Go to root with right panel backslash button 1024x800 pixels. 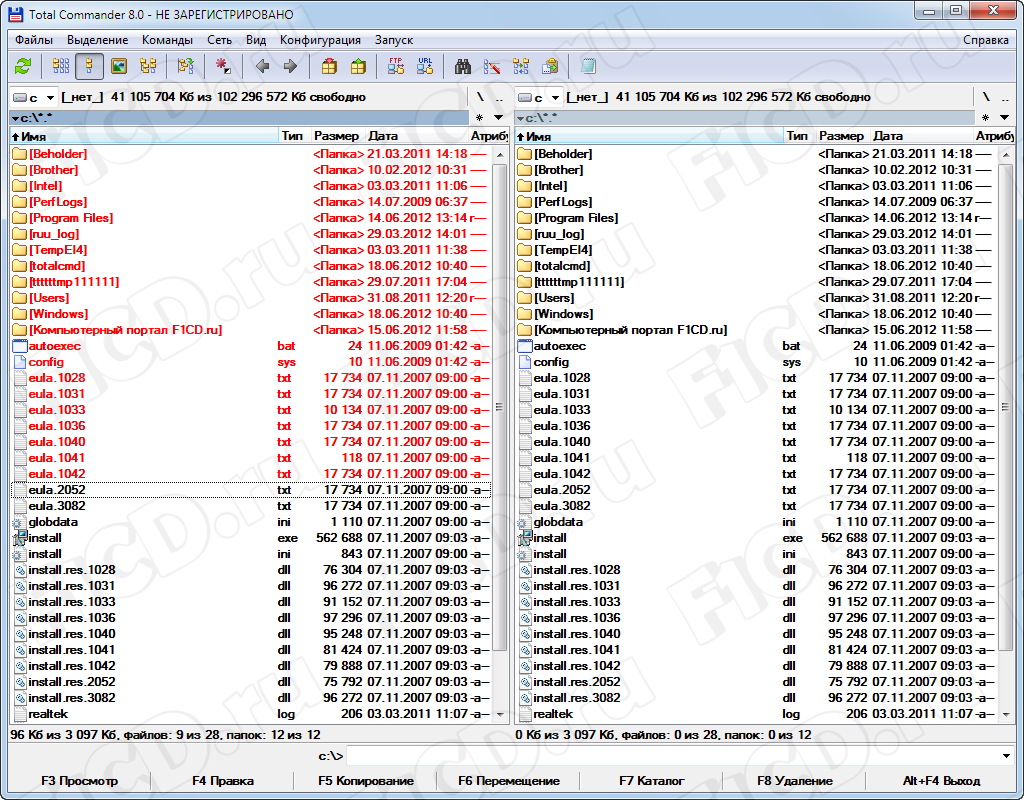click(x=985, y=97)
